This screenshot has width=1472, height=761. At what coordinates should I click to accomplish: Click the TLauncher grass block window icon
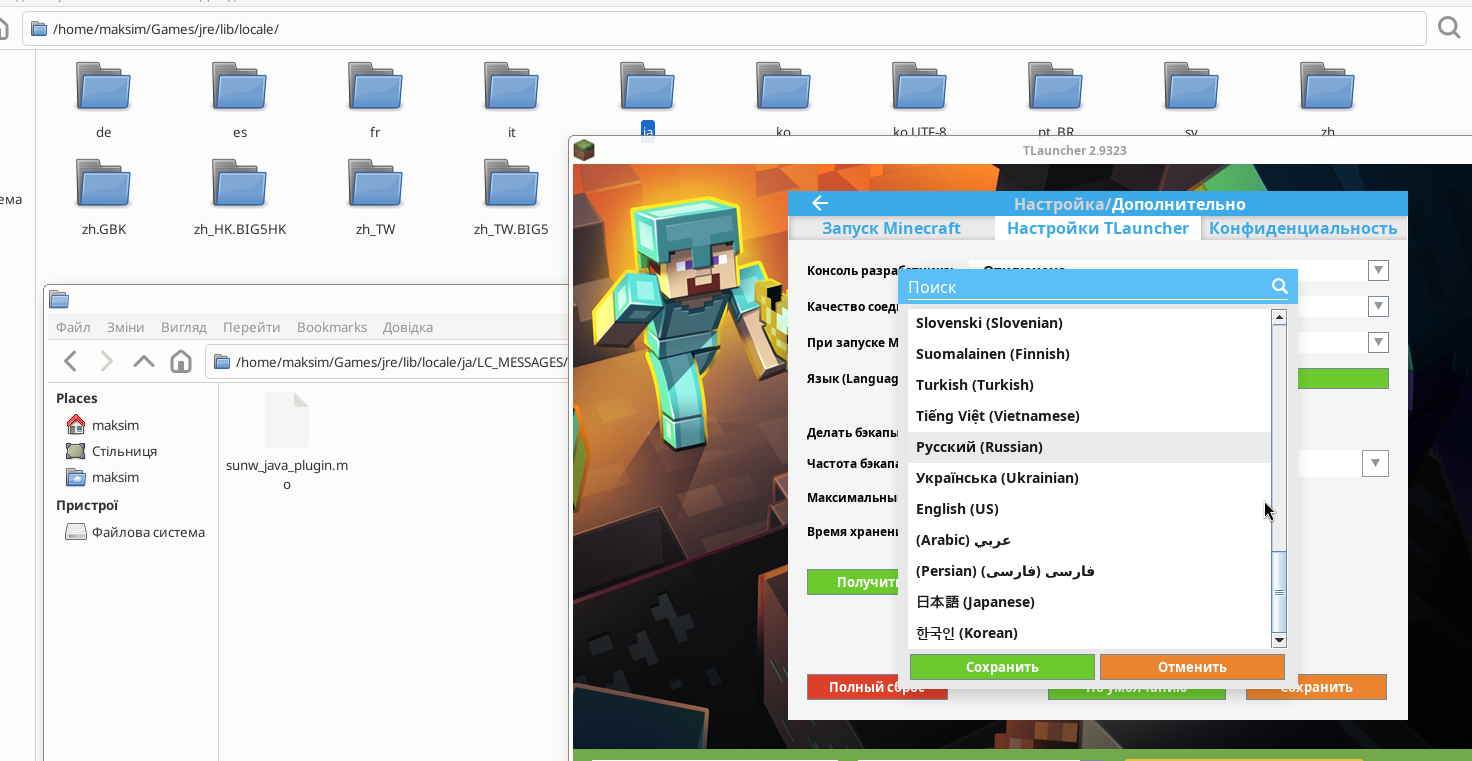[584, 150]
